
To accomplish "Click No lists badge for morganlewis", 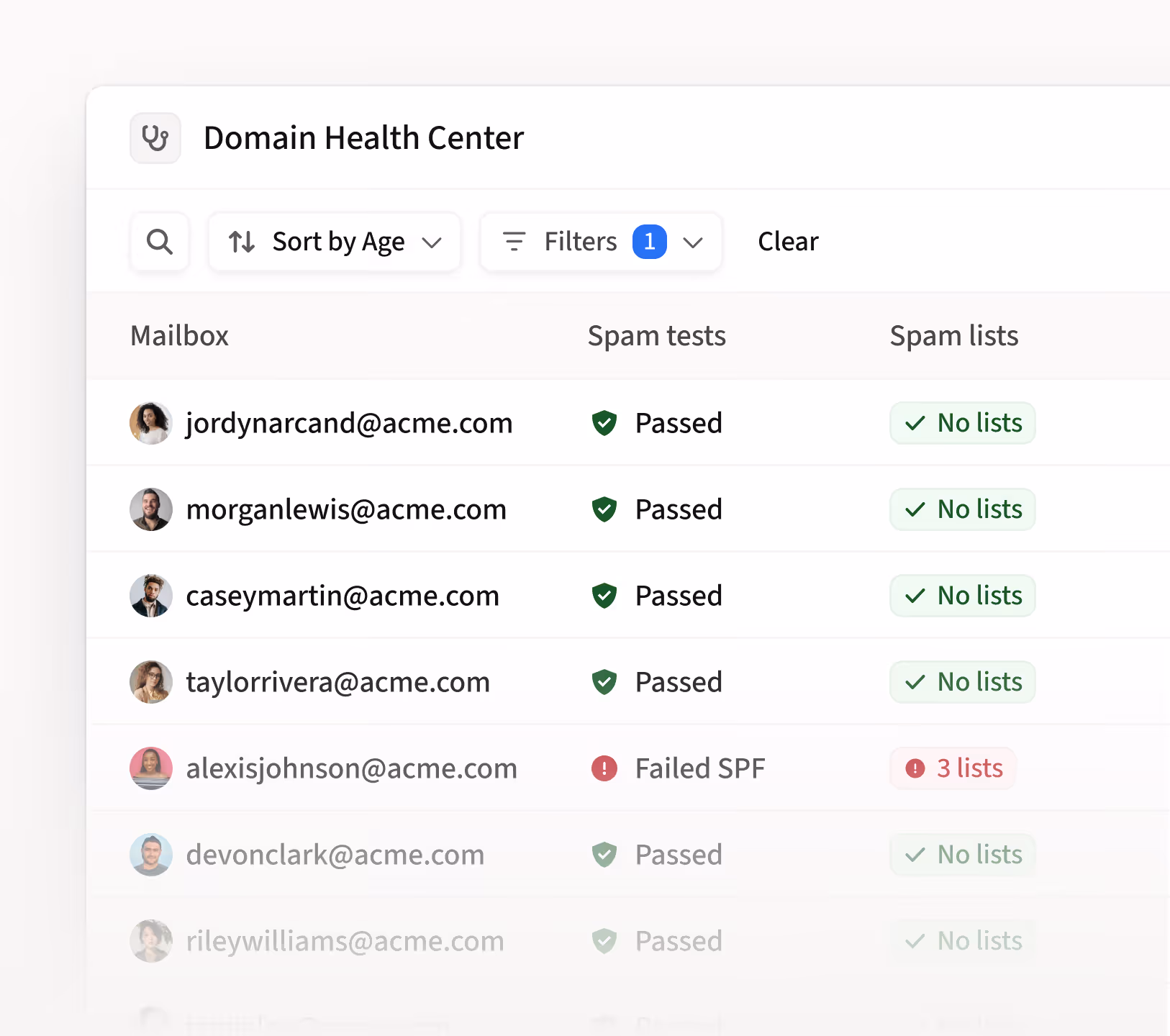I will [963, 509].
